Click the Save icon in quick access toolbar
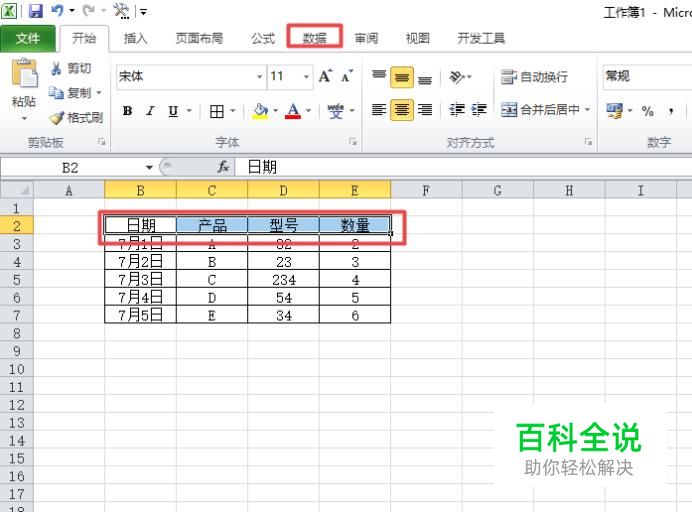692x512 pixels. pos(36,10)
